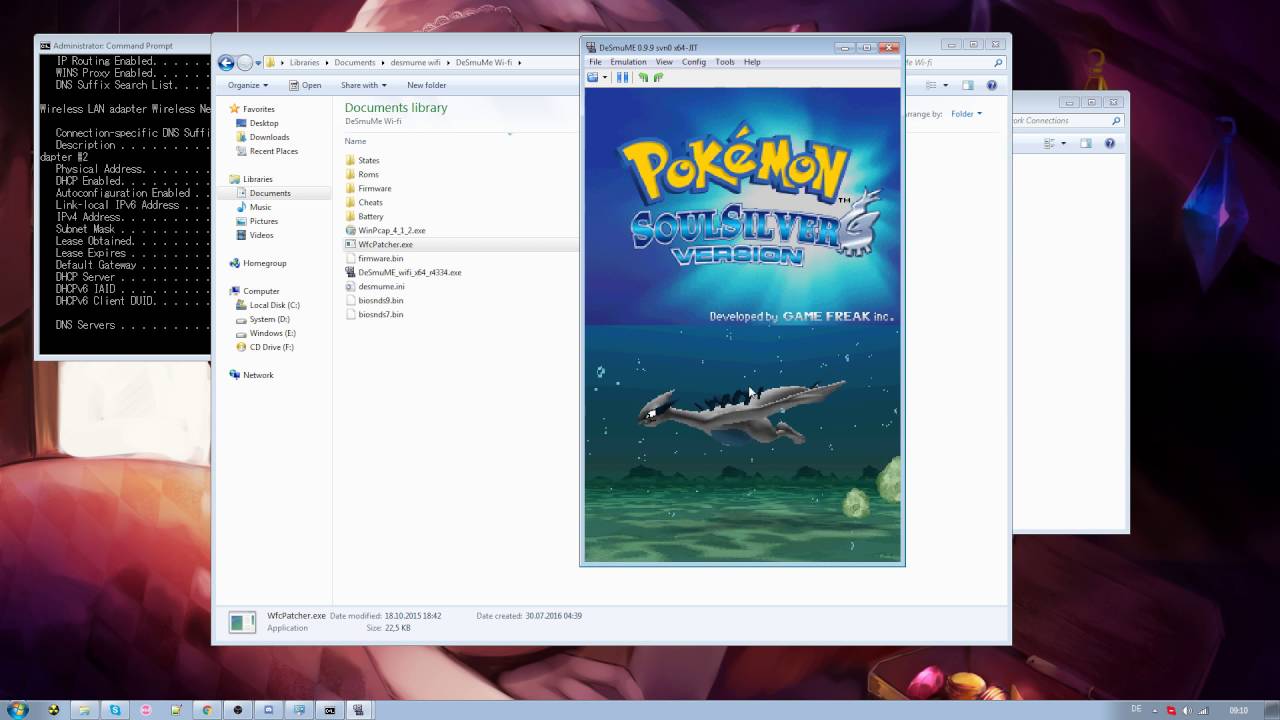Select Local Disk (C:) drive

tap(274, 305)
